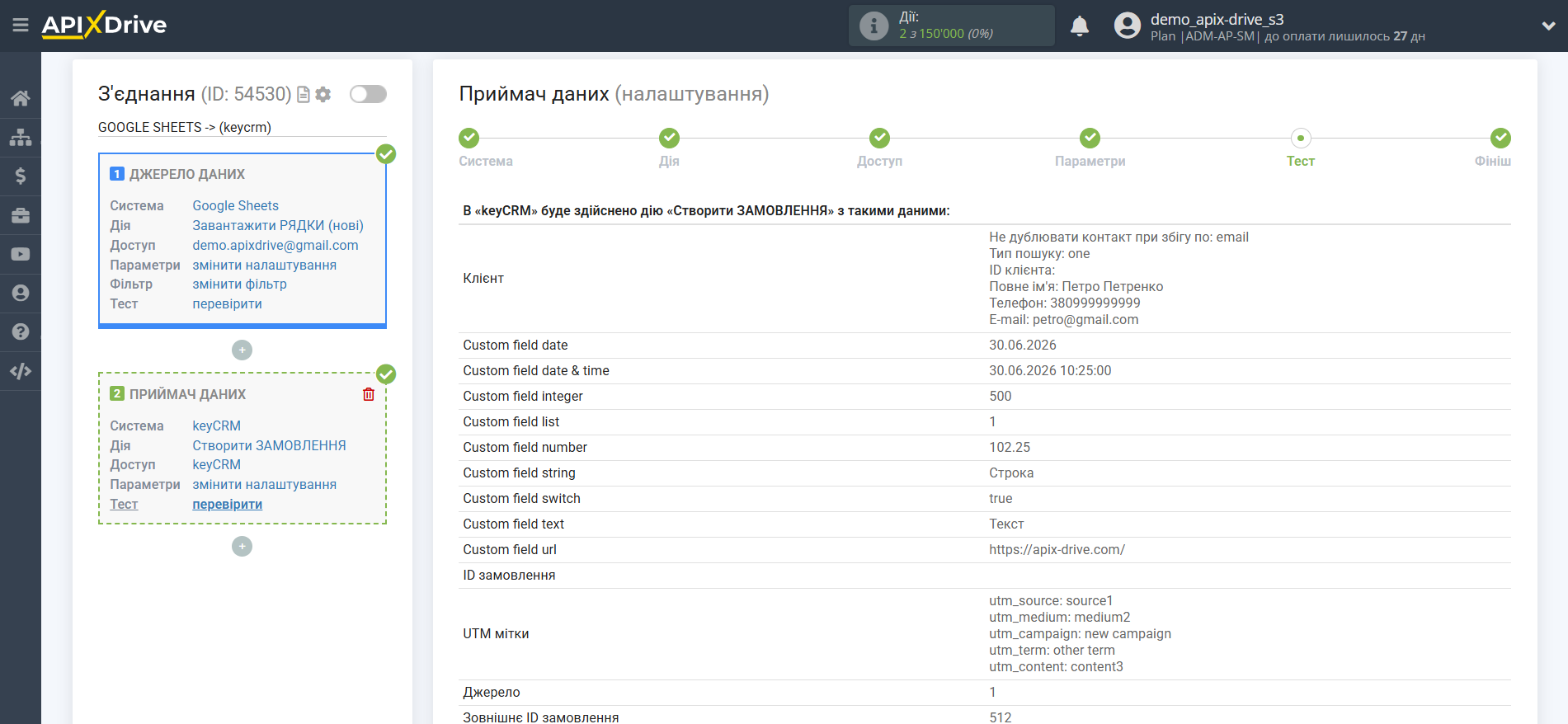Click the actions info icon

coord(873,26)
